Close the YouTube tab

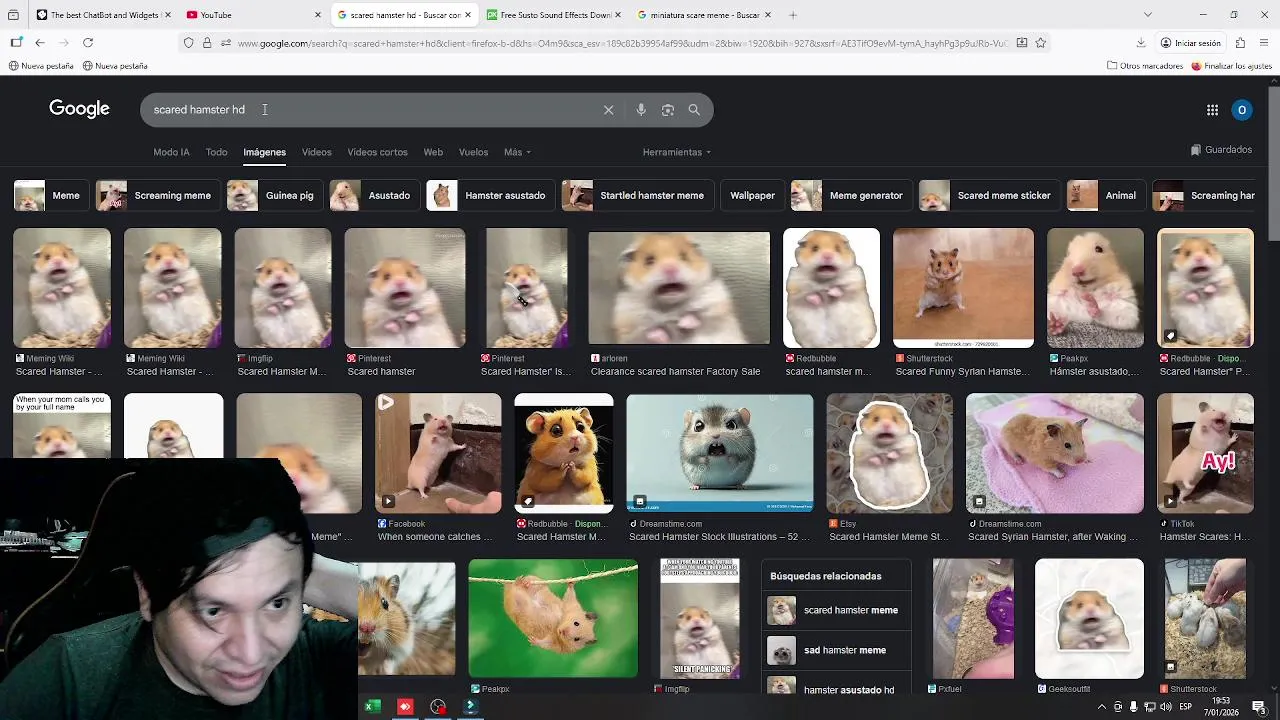318,15
